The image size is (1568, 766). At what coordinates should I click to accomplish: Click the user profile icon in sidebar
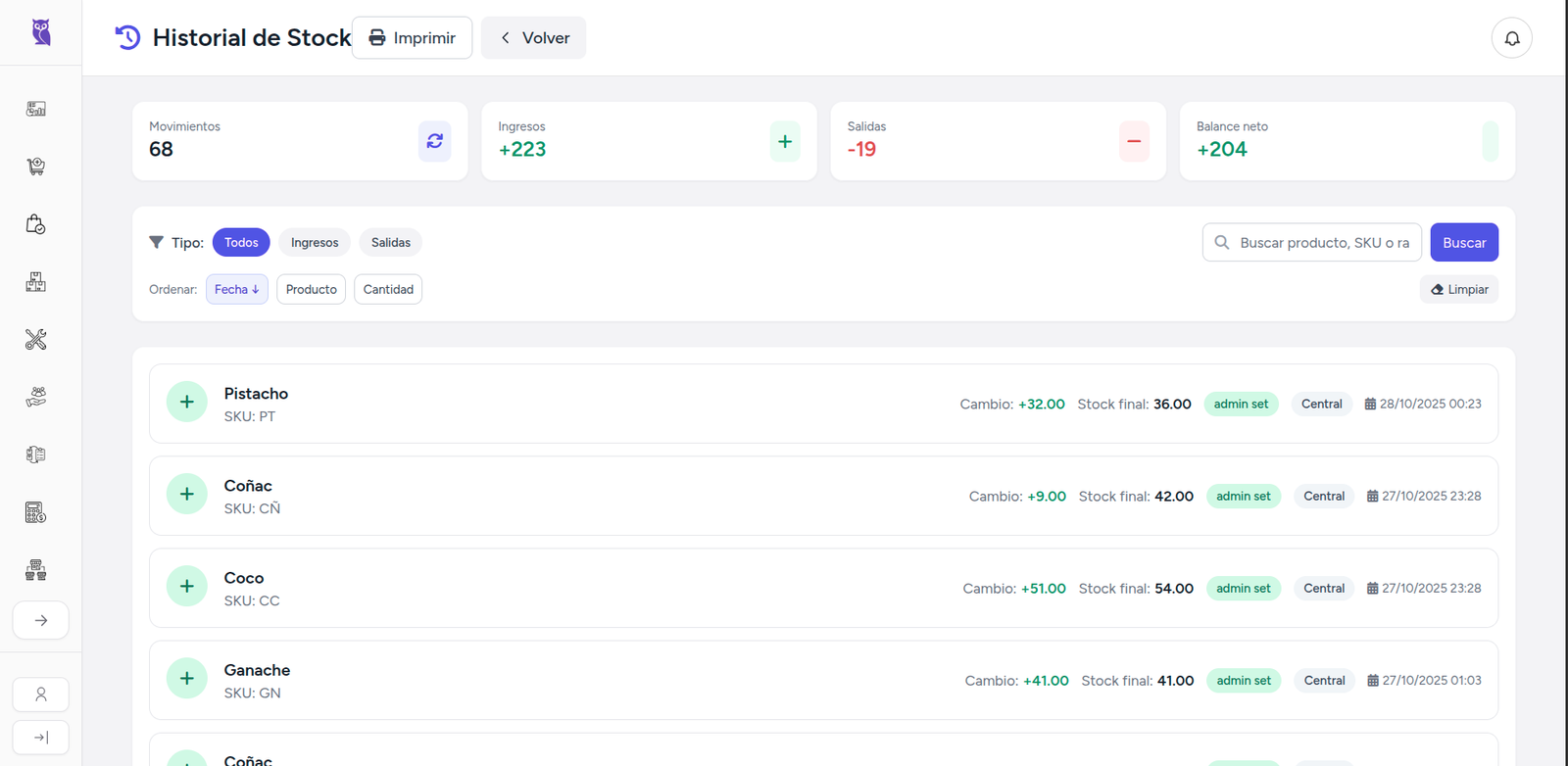click(x=41, y=694)
